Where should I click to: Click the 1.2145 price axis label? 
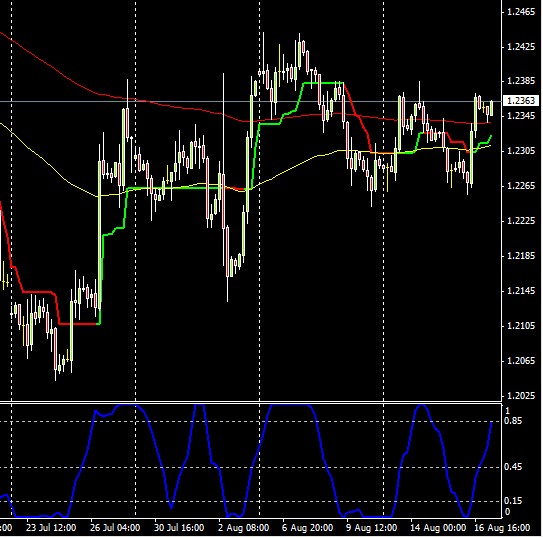[x=521, y=291]
